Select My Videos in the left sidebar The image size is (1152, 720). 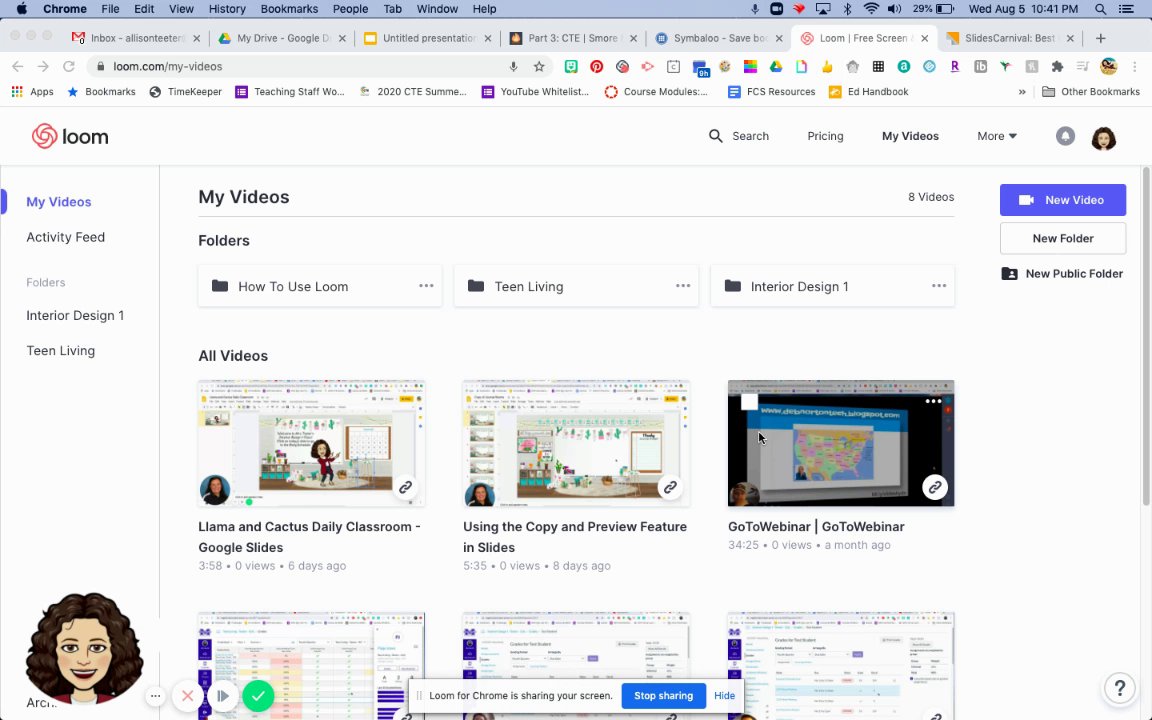[59, 202]
